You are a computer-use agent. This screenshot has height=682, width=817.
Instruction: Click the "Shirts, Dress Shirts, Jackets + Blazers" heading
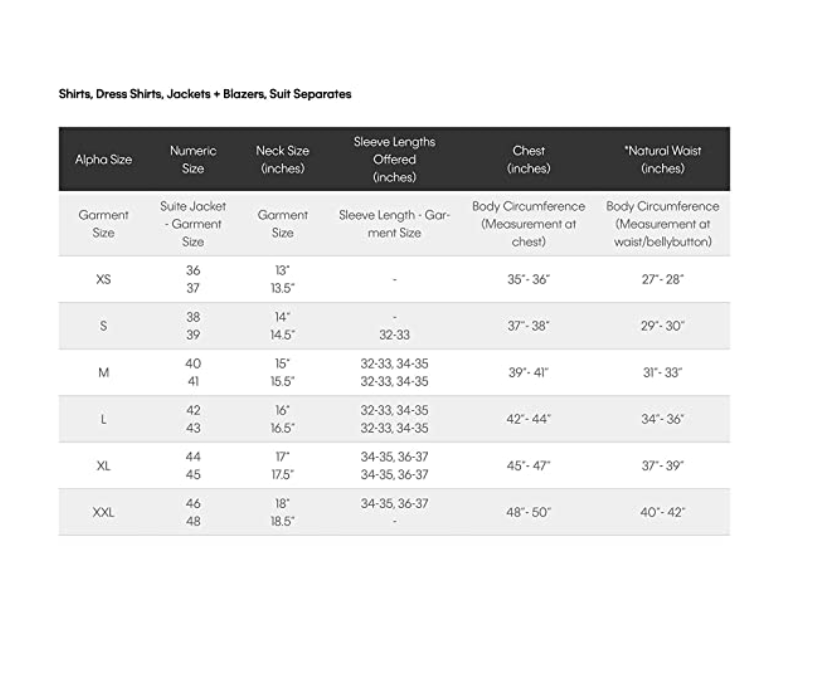(205, 94)
